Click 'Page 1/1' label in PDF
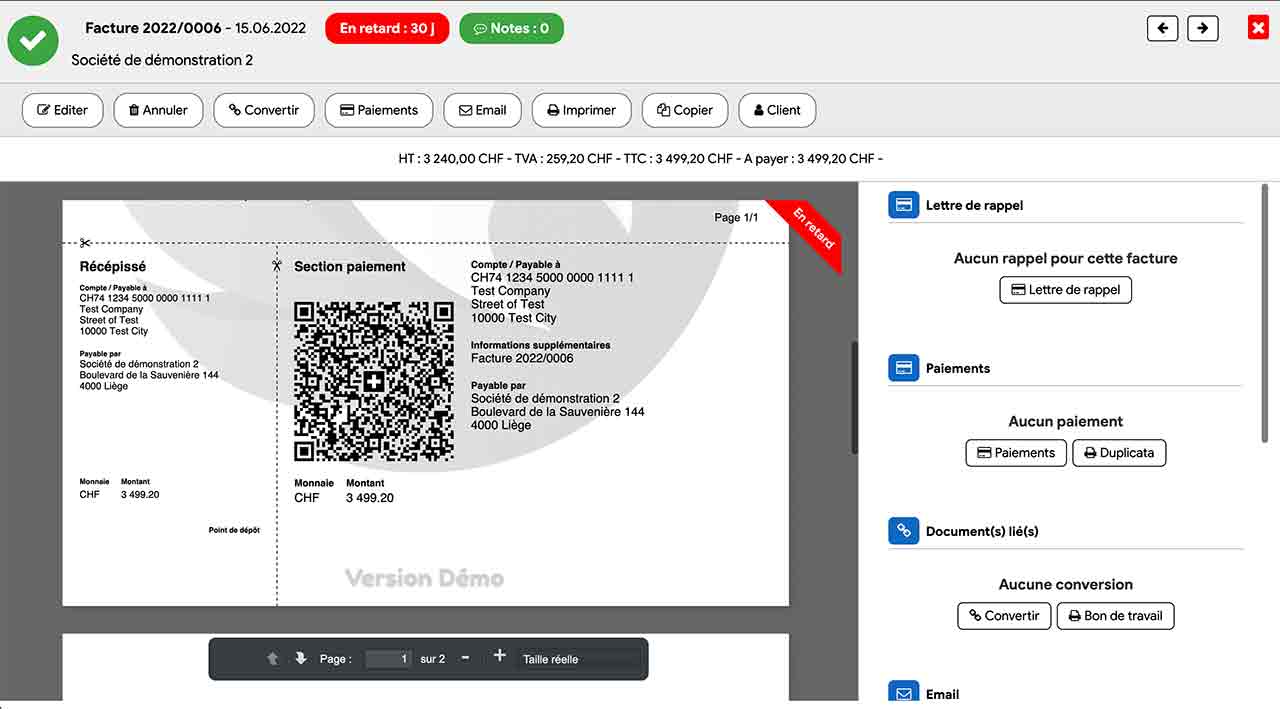The width and height of the screenshot is (1280, 709). point(736,217)
